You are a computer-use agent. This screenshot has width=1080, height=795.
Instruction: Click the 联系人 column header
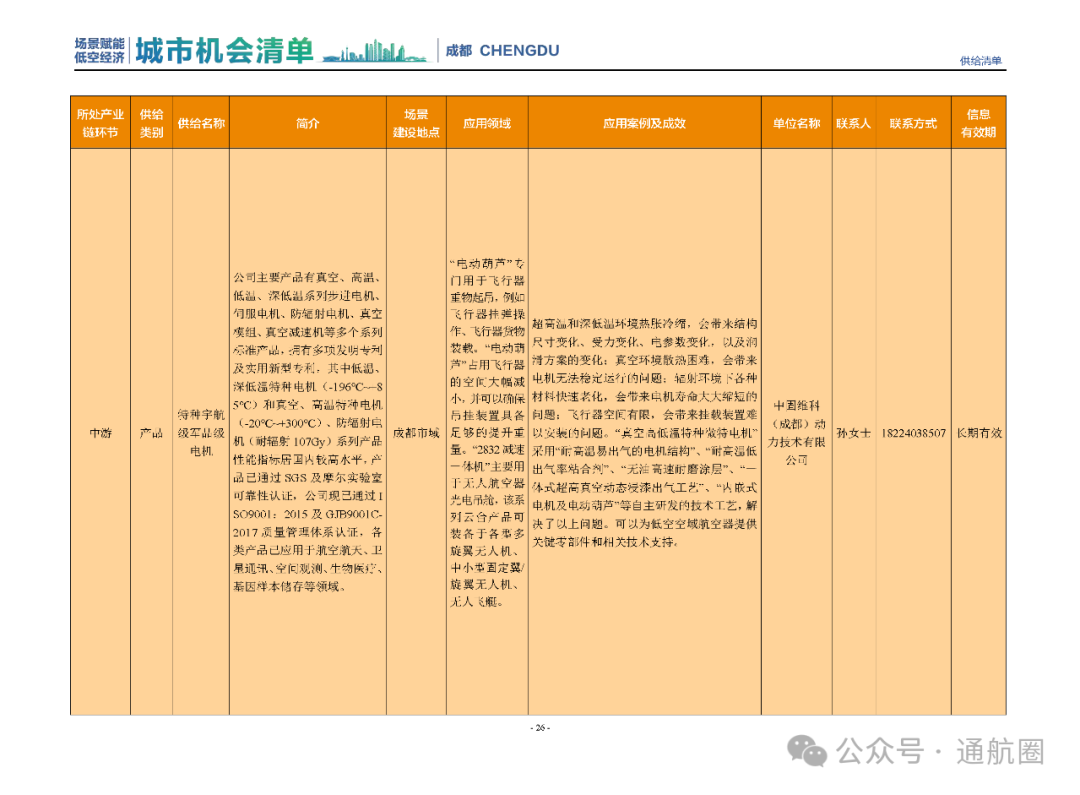[x=854, y=123]
